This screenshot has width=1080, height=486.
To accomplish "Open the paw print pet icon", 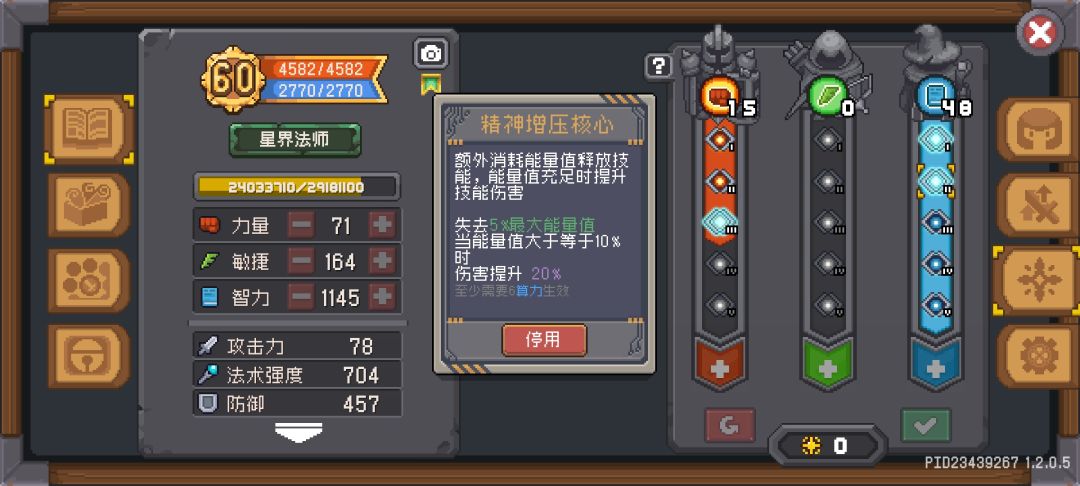I will (x=89, y=280).
